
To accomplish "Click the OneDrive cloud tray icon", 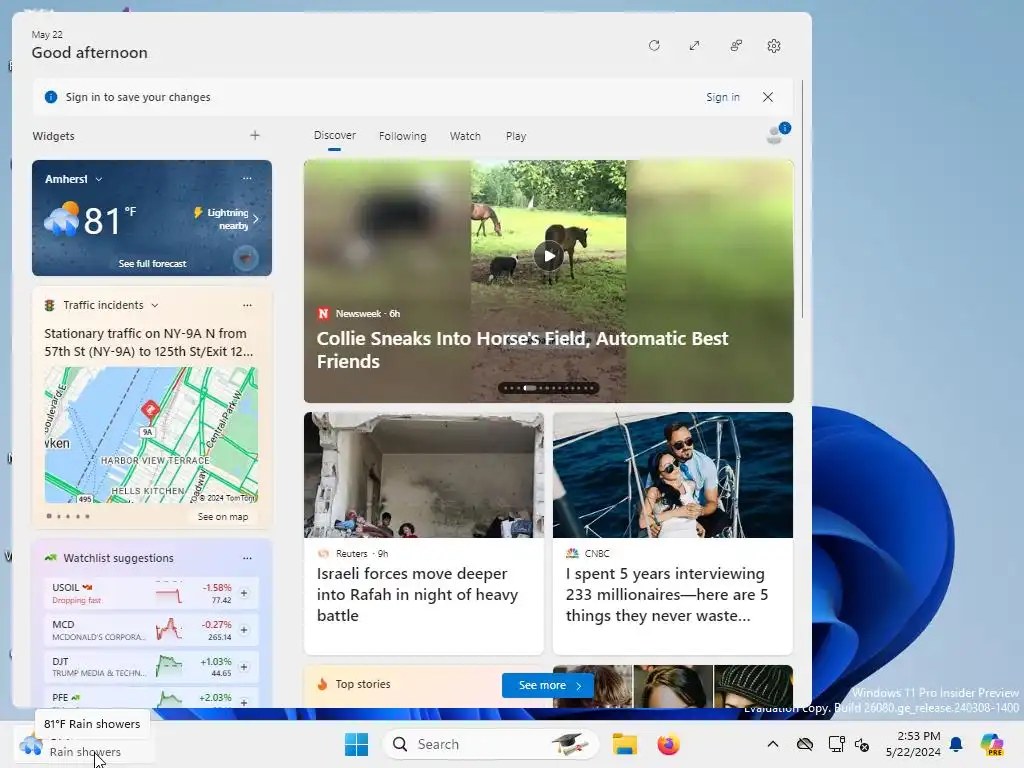I will [805, 744].
